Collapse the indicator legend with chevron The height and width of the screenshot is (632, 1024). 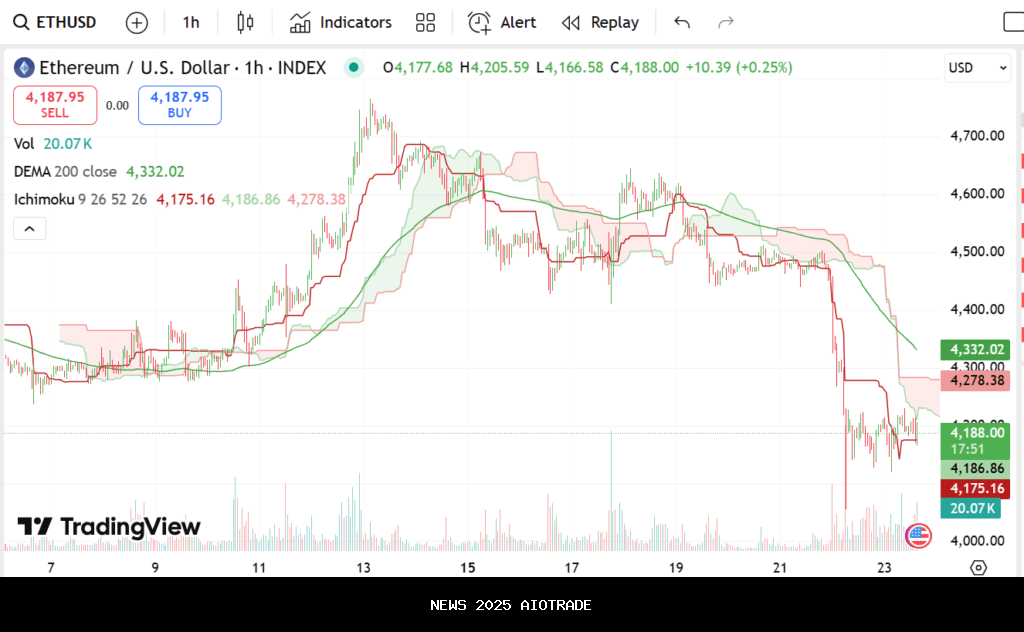[x=29, y=229]
